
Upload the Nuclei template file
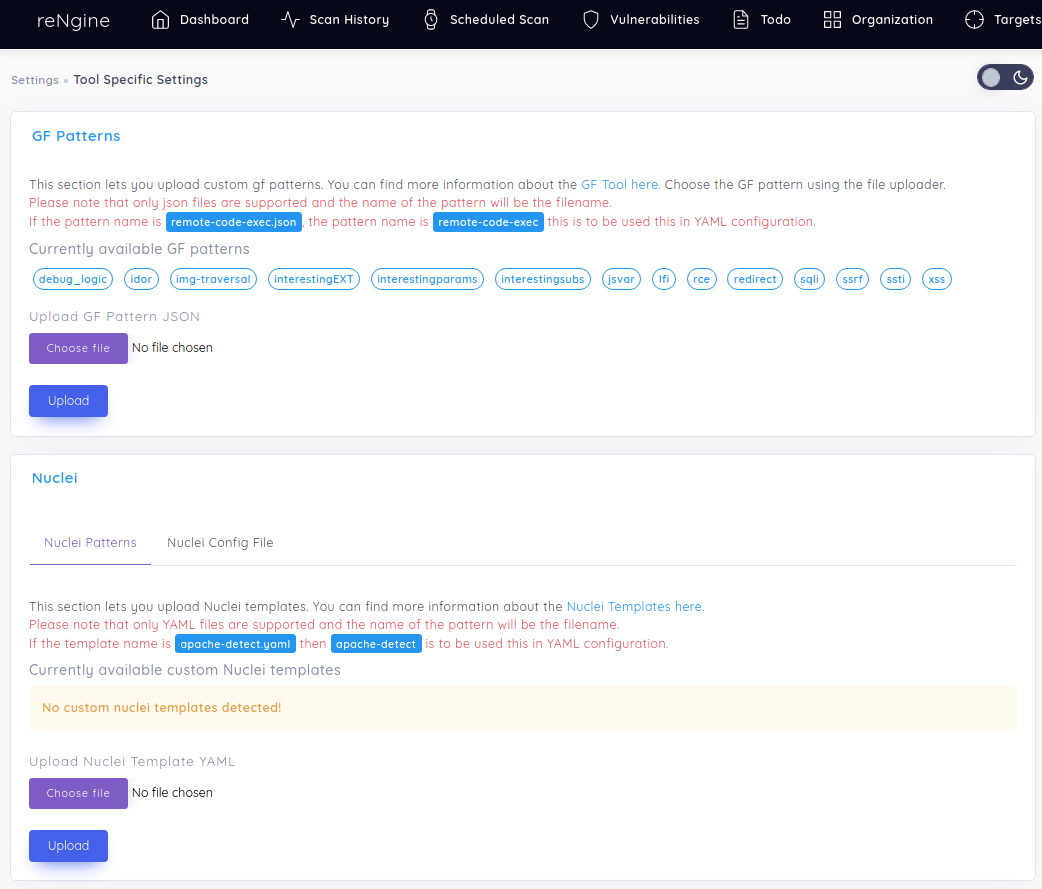pyautogui.click(x=68, y=846)
